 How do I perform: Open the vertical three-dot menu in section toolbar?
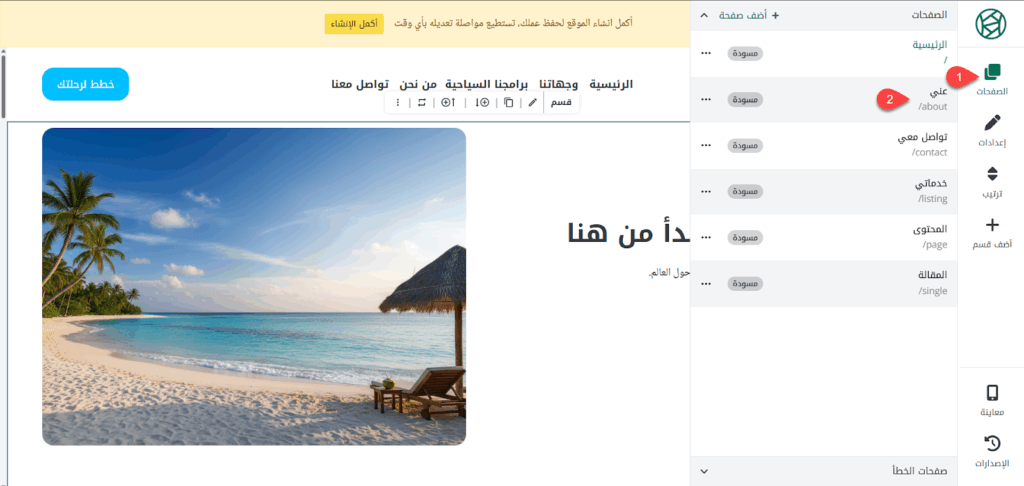[397, 102]
